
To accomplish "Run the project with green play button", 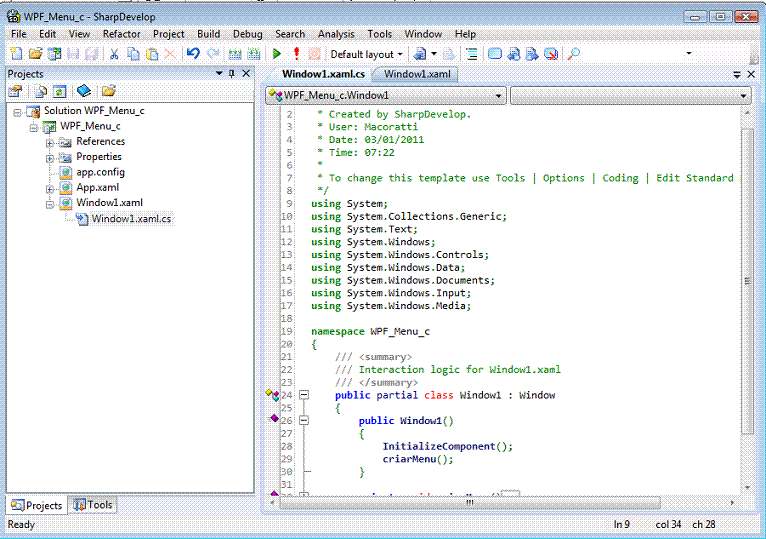I will pyautogui.click(x=277, y=54).
